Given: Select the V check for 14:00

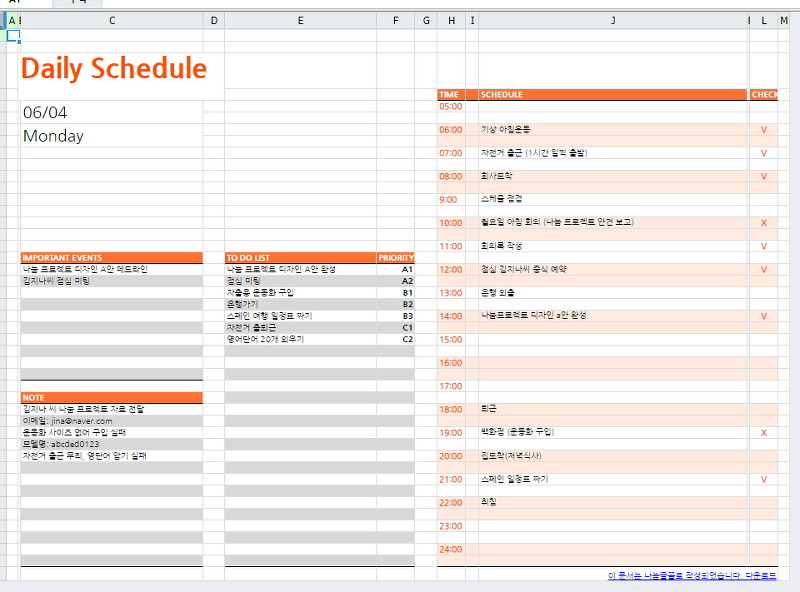Looking at the screenshot, I should [x=764, y=316].
